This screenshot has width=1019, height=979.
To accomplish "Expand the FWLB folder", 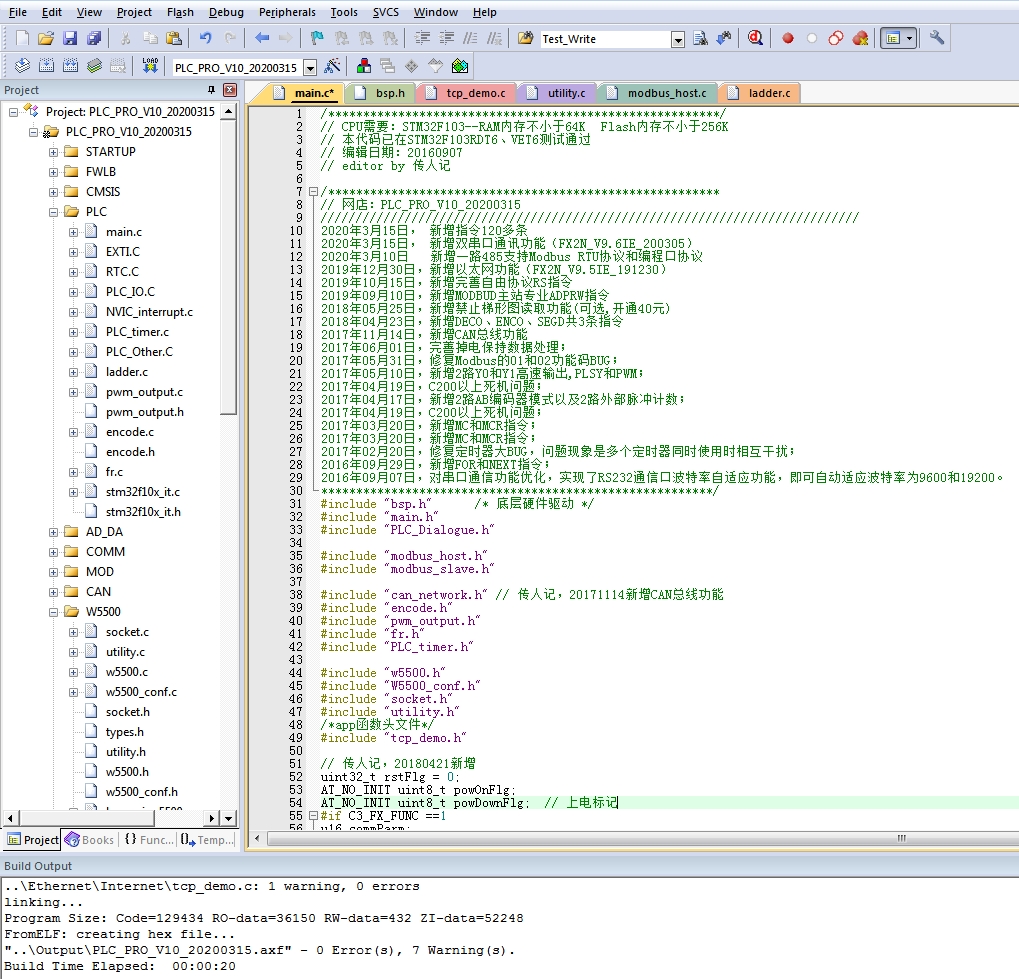I will tap(53, 172).
